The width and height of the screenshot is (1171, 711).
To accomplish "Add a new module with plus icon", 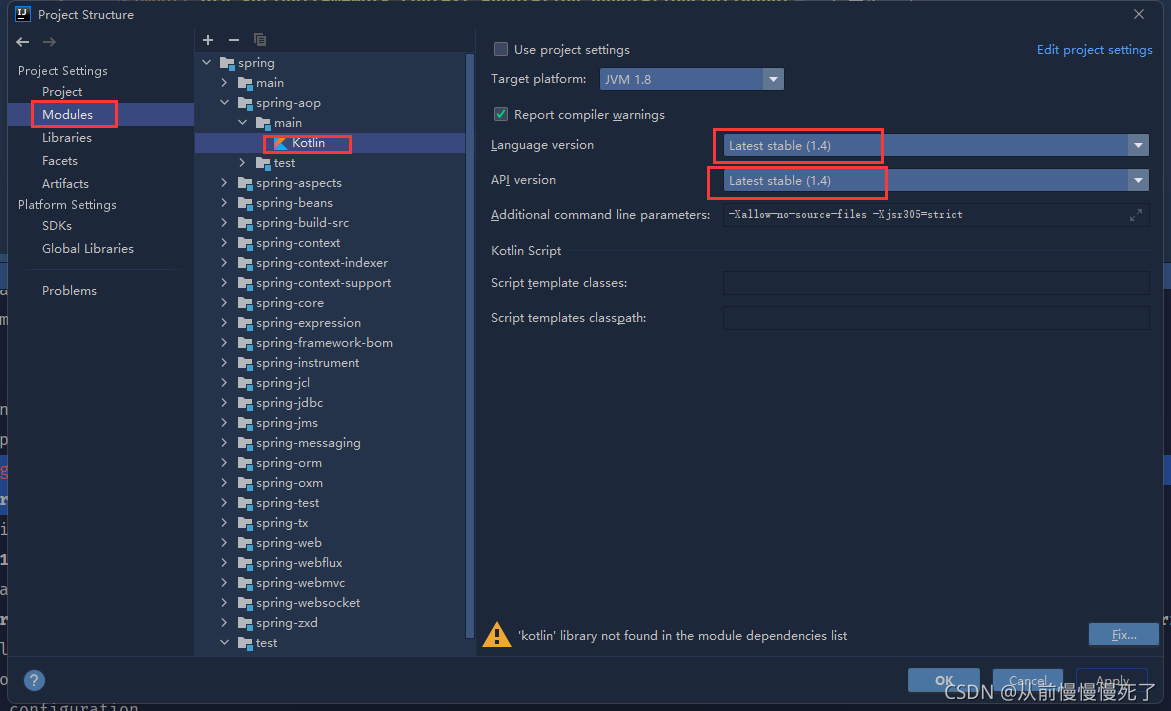I will point(208,40).
